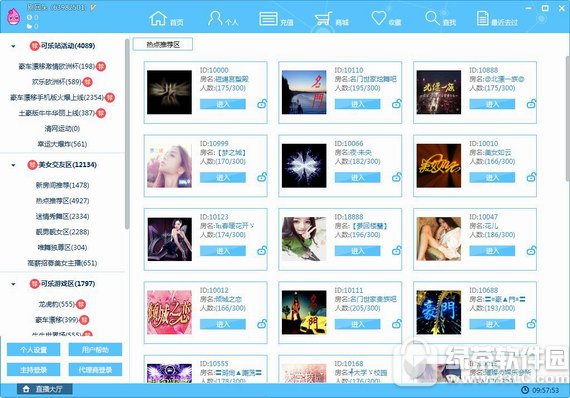Enter room ID:10047 with 进入 button

coord(492,251)
